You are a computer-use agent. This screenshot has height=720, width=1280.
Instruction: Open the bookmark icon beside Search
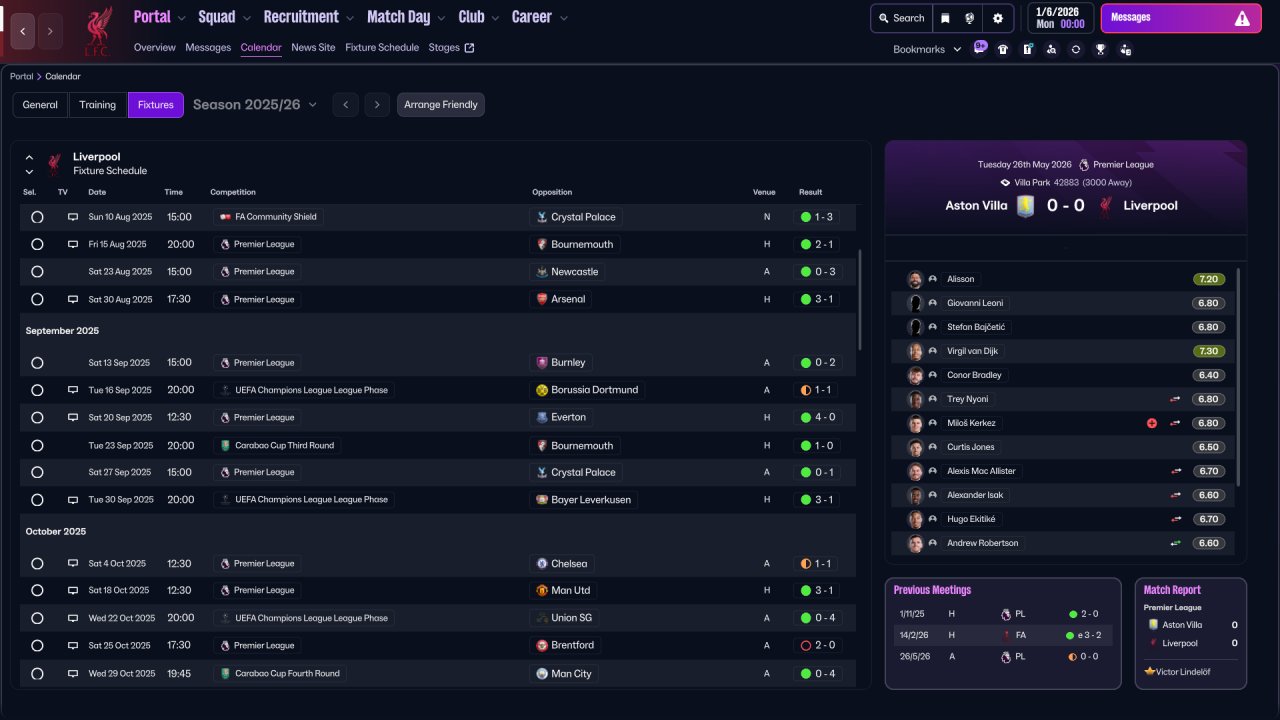945,18
